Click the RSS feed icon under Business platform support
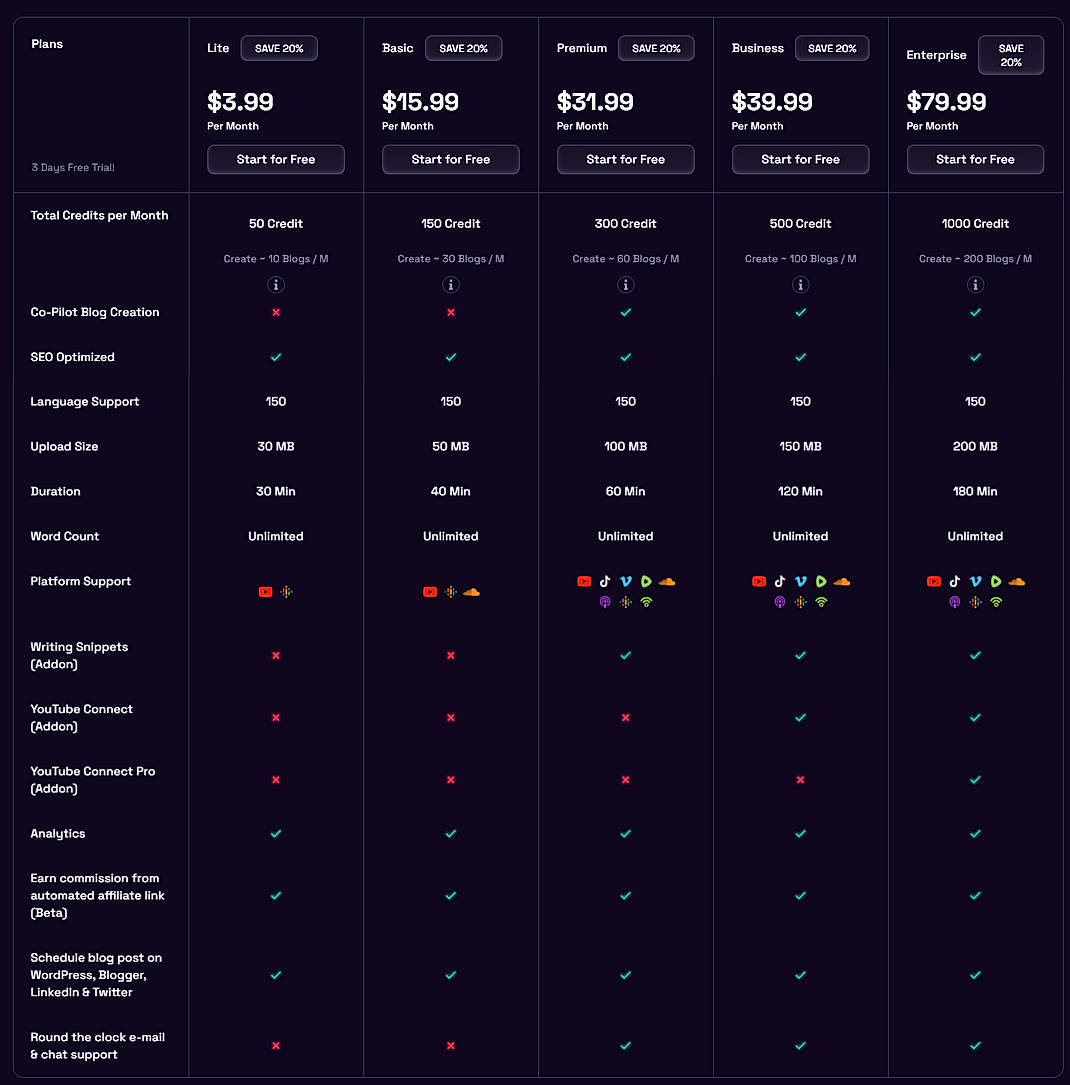This screenshot has width=1070, height=1085. click(x=820, y=602)
